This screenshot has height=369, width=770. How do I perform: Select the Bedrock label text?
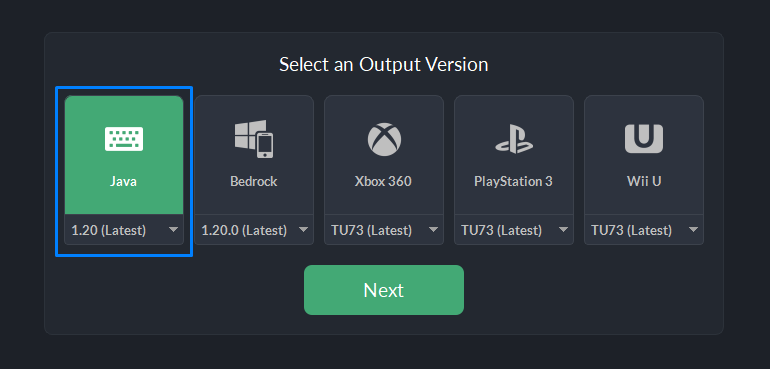click(254, 181)
